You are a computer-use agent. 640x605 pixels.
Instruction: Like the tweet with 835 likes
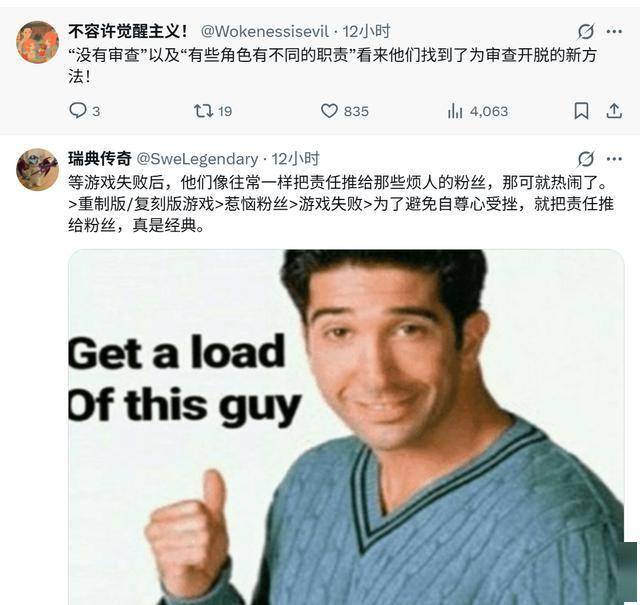(x=329, y=111)
